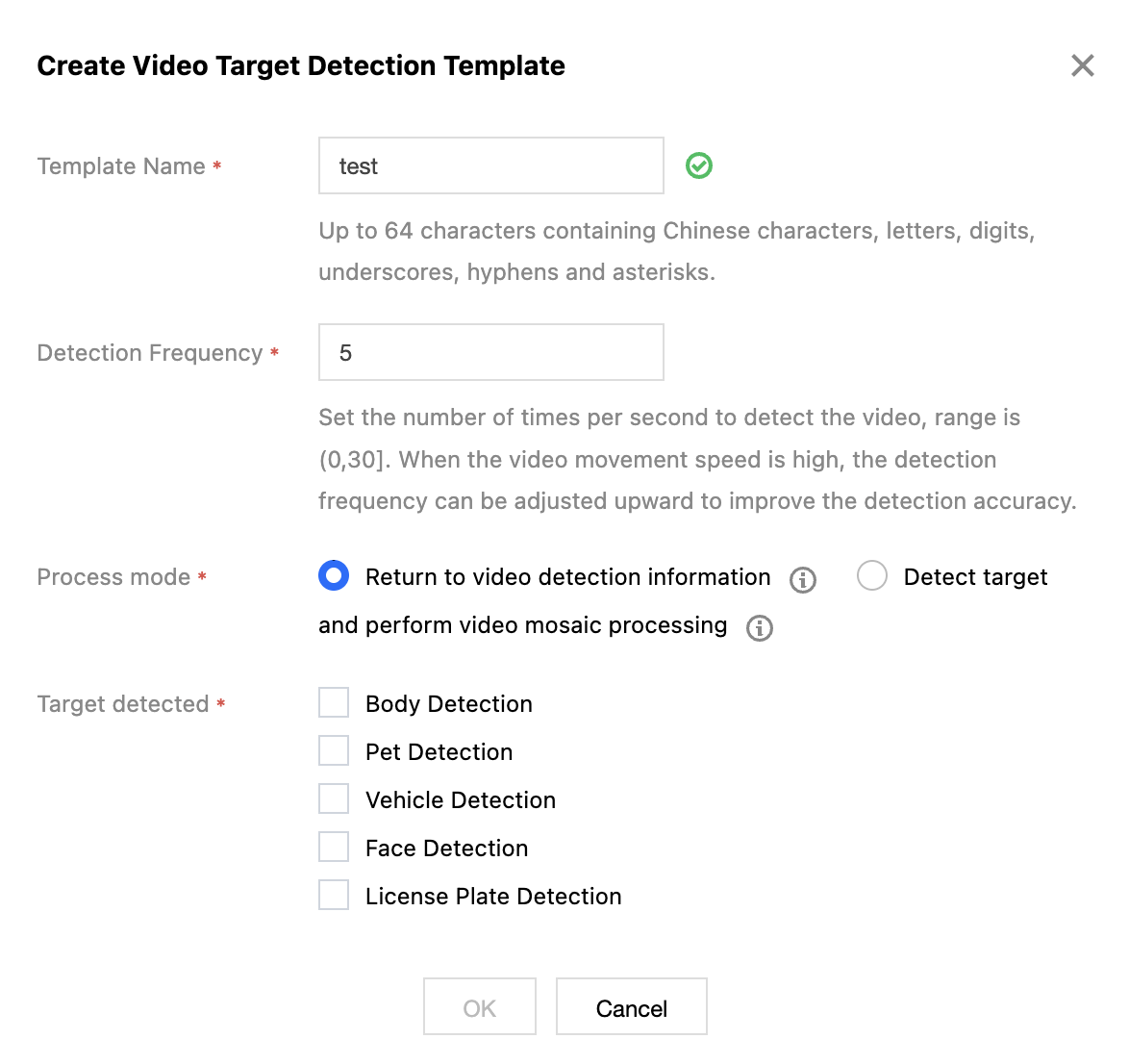Click the Face Detection label text
Viewport: 1129px width, 1064px height.
point(446,849)
